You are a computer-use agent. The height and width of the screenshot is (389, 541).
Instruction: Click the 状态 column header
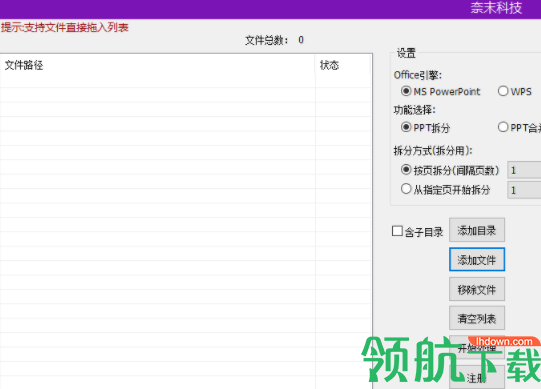tap(343, 65)
